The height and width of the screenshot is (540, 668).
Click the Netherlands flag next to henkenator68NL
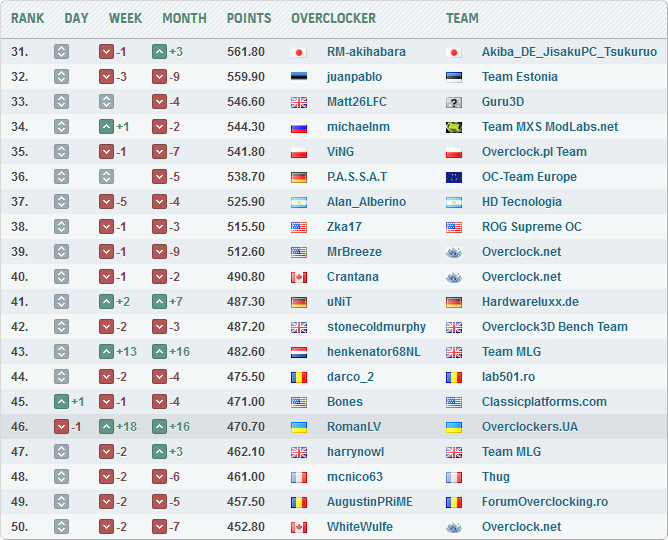[299, 352]
